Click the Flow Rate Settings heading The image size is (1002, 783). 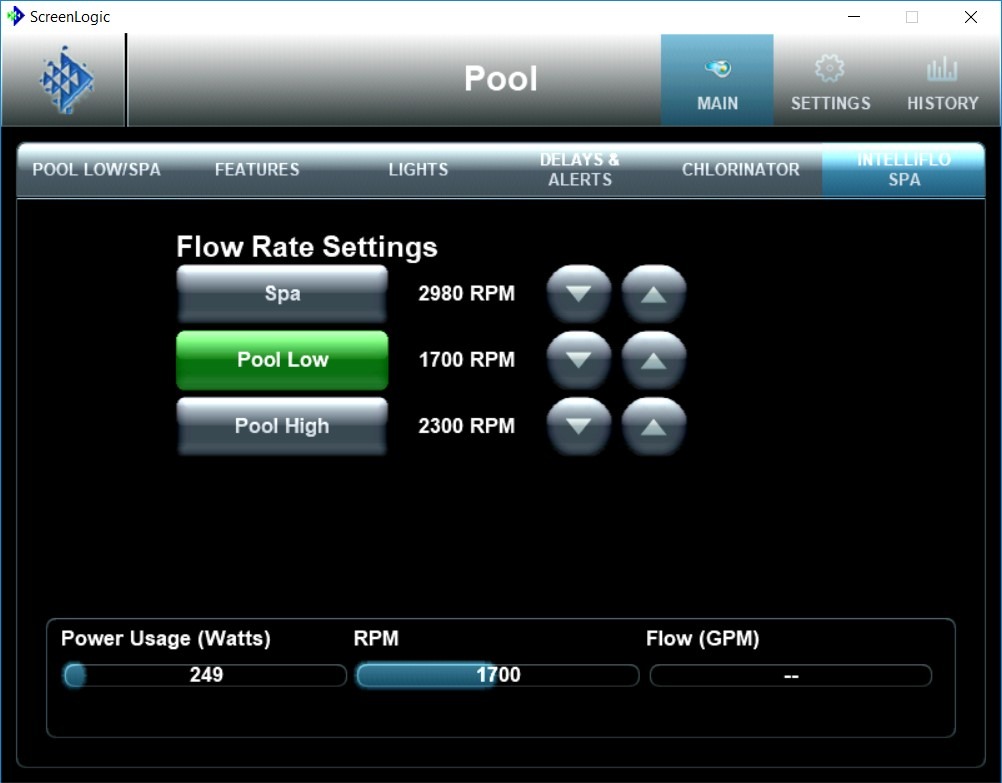(307, 247)
